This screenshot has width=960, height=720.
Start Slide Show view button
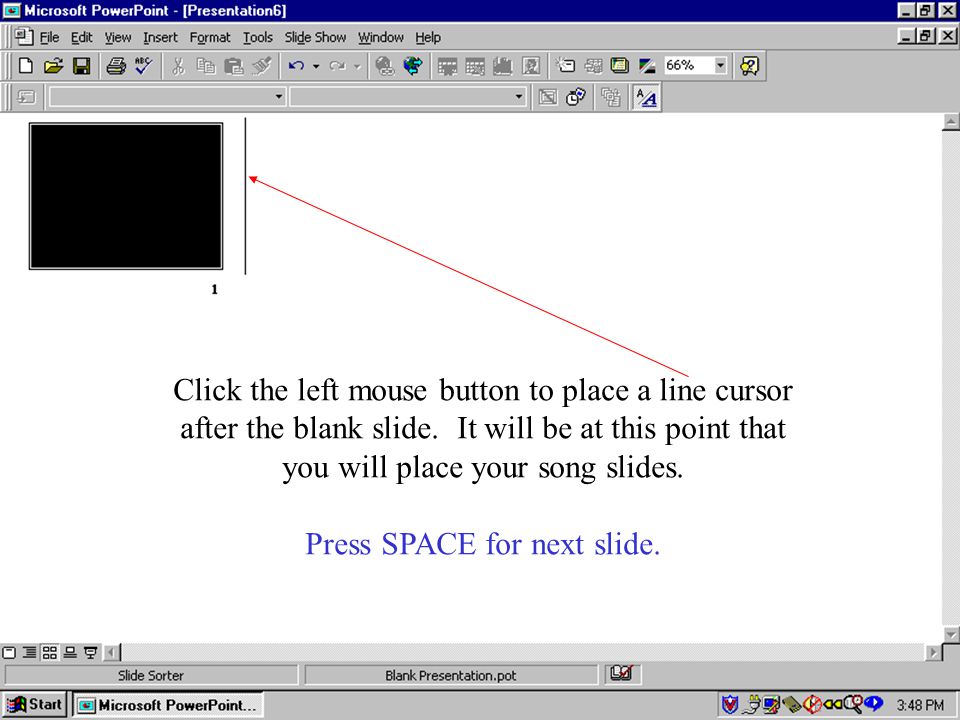91,653
